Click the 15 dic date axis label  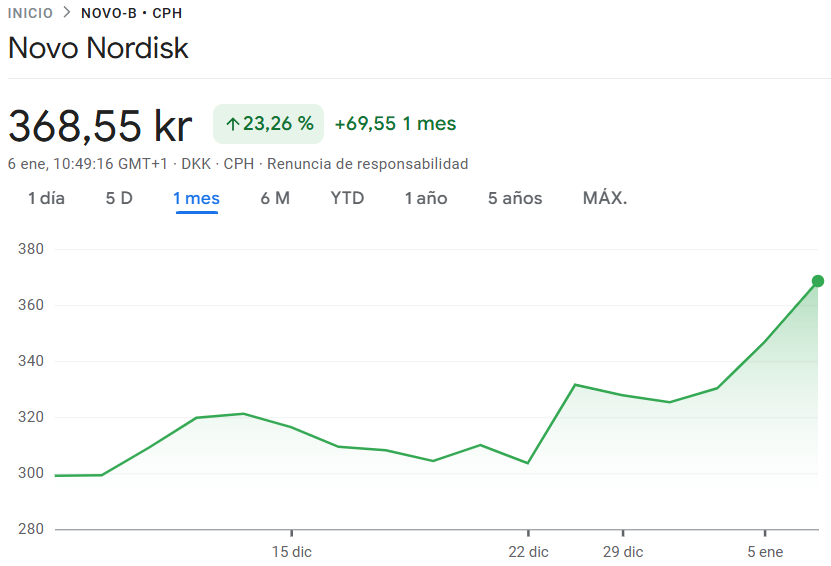click(x=291, y=552)
